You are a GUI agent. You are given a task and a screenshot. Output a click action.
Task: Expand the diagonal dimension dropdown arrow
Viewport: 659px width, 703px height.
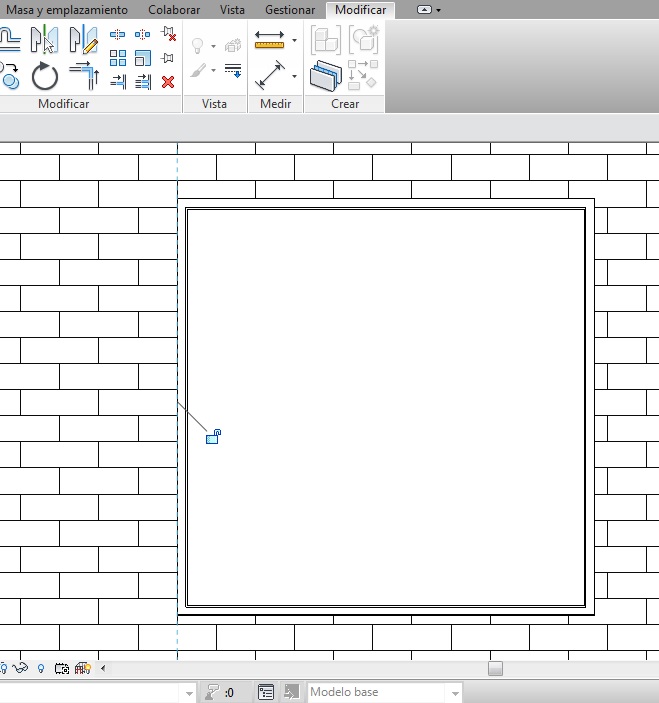[x=294, y=76]
